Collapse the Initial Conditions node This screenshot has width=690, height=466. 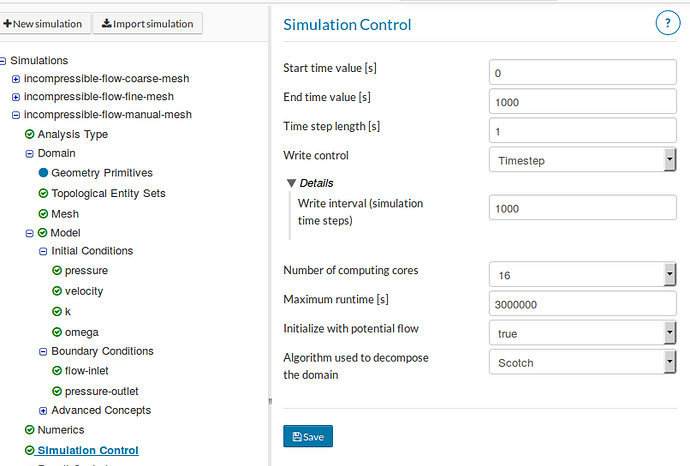pyautogui.click(x=43, y=252)
